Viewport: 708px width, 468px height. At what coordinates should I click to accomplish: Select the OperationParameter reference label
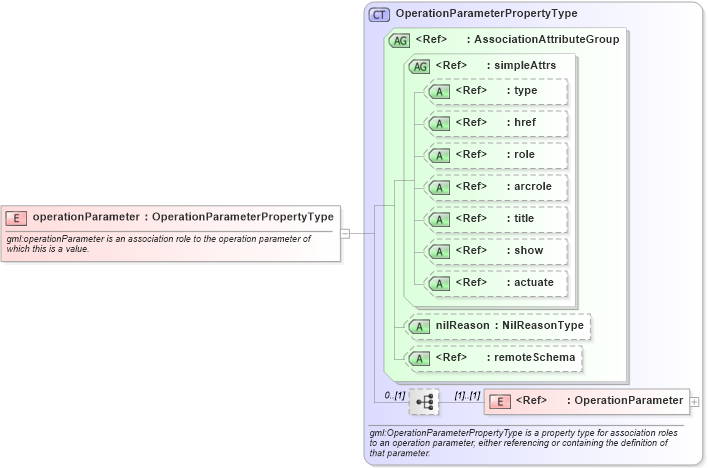599,400
